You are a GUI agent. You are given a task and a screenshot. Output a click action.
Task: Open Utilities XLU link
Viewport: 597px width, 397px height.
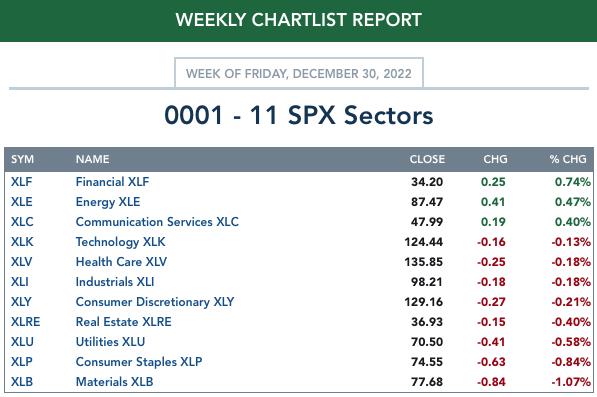(x=110, y=342)
